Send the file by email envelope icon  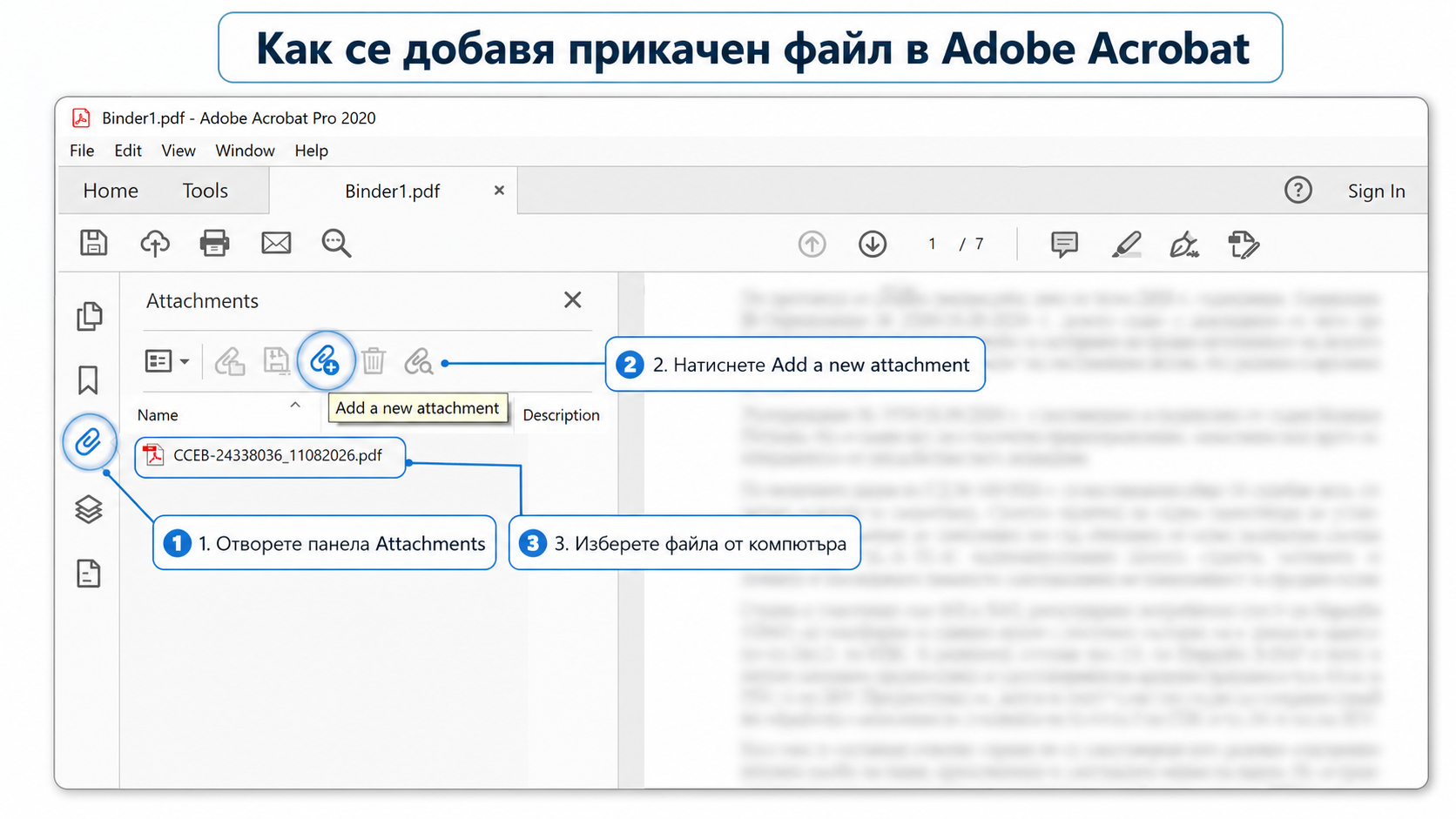[276, 244]
